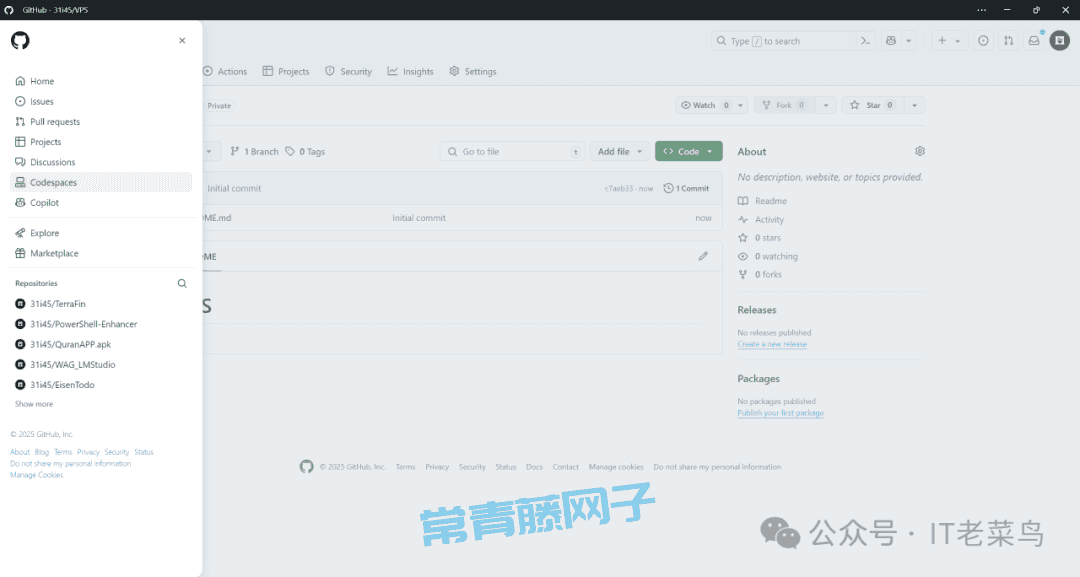Open Explore in sidebar
1080x577 pixels.
click(101, 233)
